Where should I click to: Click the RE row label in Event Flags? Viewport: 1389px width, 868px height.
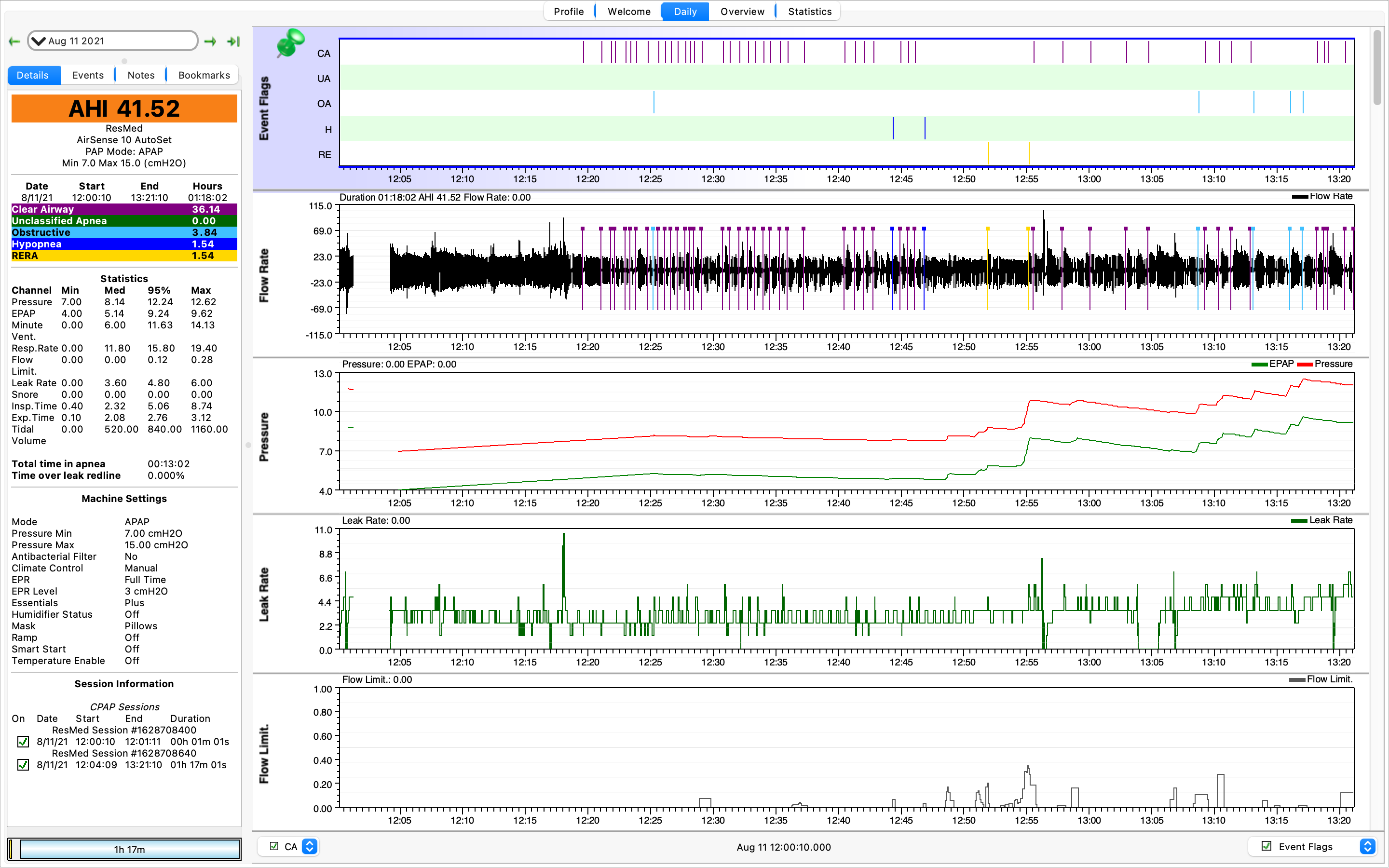click(x=324, y=155)
